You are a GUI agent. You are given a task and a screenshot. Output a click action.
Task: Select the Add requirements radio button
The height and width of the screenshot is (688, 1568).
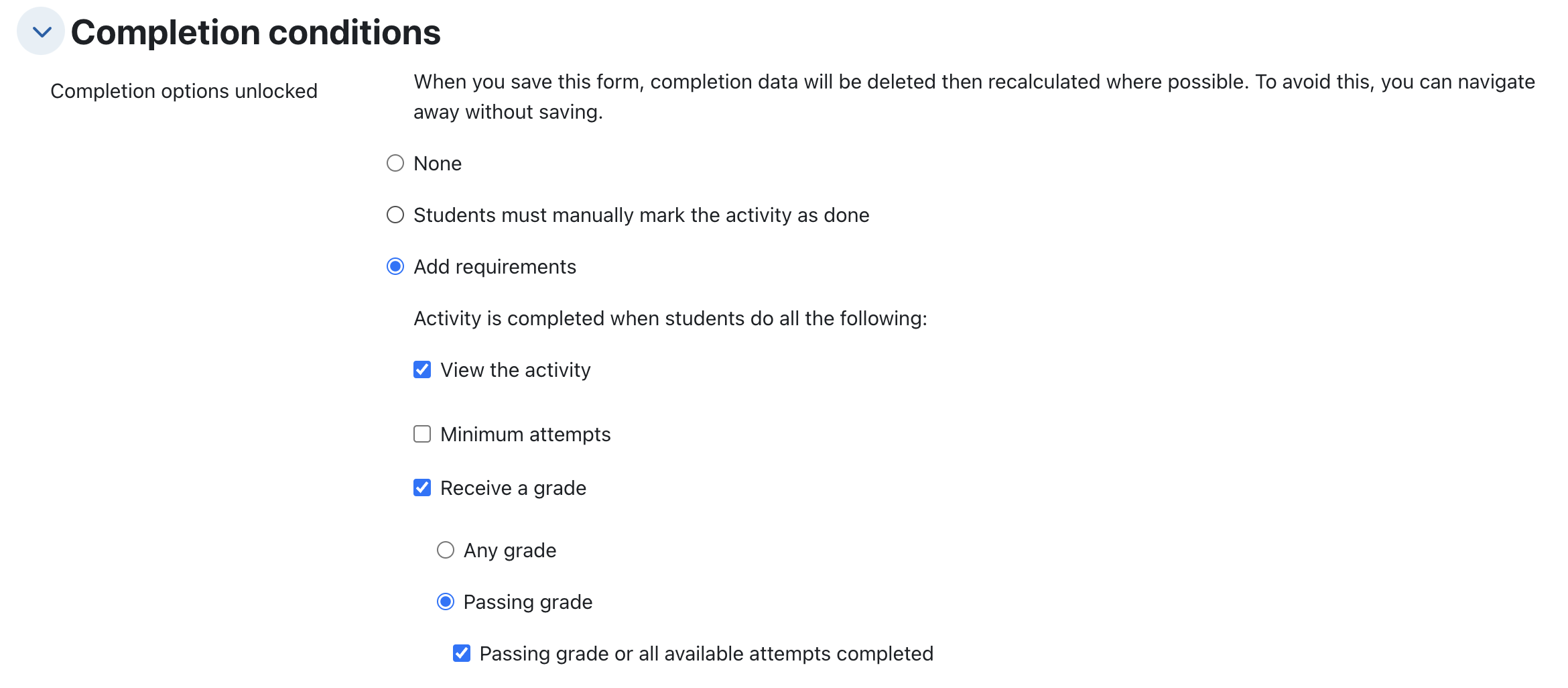pos(395,266)
